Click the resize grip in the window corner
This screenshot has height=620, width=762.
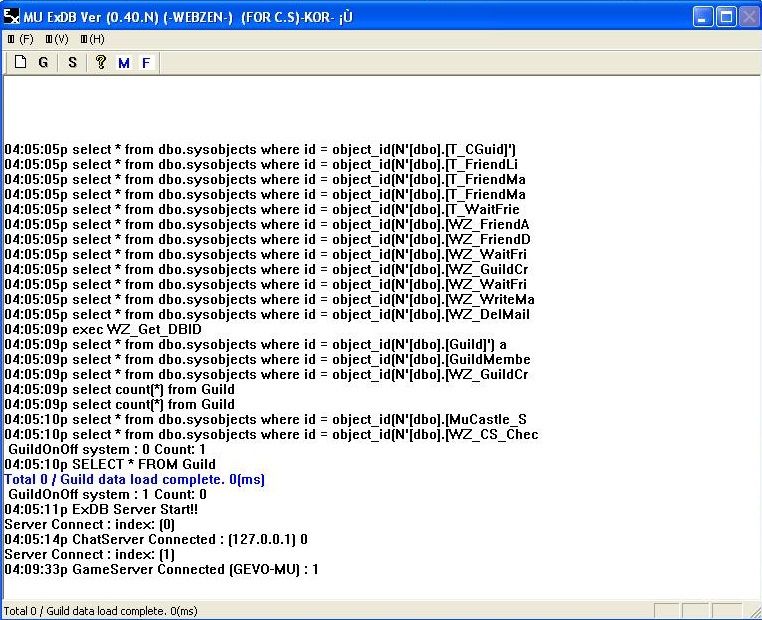pyautogui.click(x=753, y=611)
